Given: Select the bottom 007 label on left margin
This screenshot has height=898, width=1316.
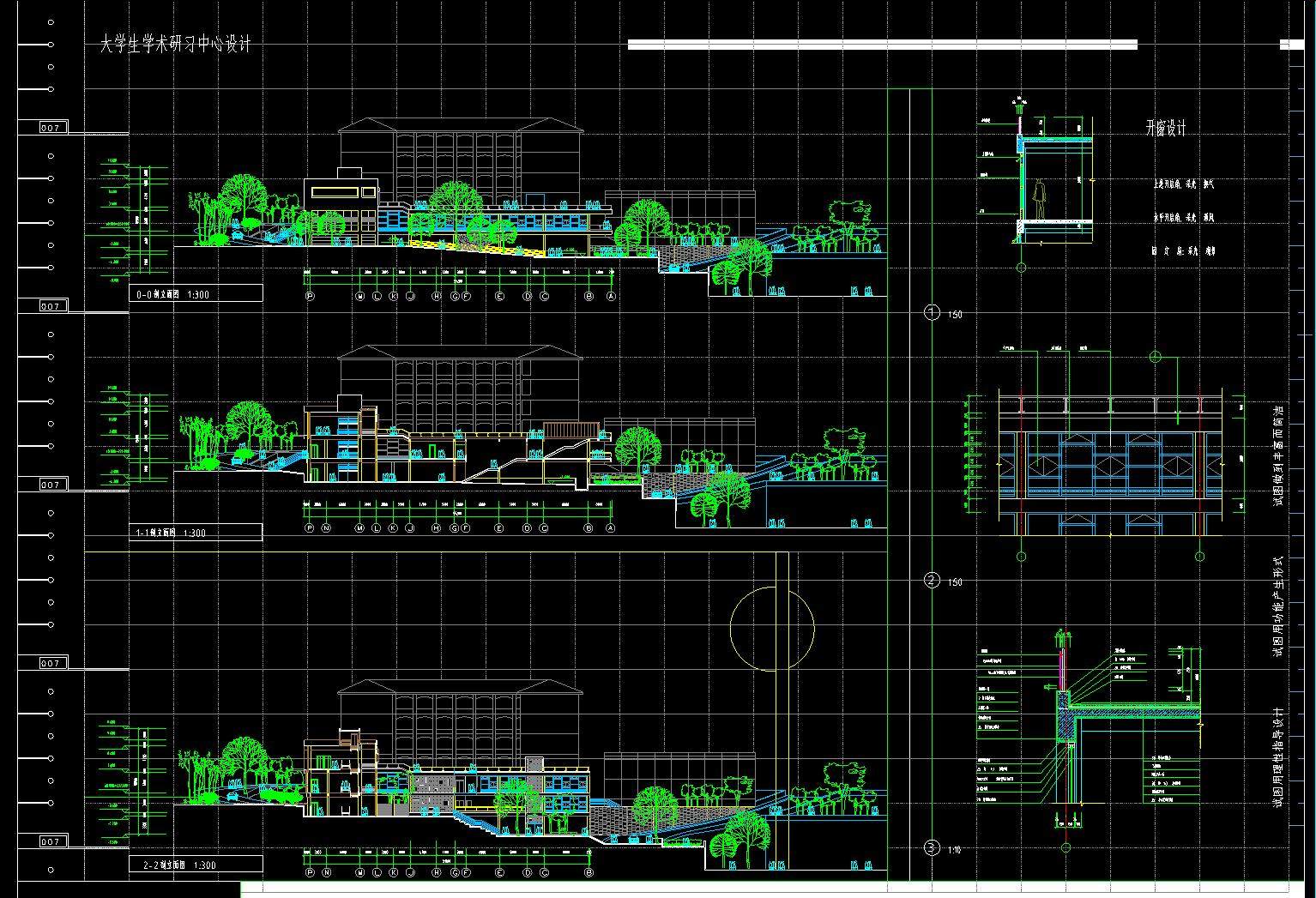Looking at the screenshot, I should [51, 841].
